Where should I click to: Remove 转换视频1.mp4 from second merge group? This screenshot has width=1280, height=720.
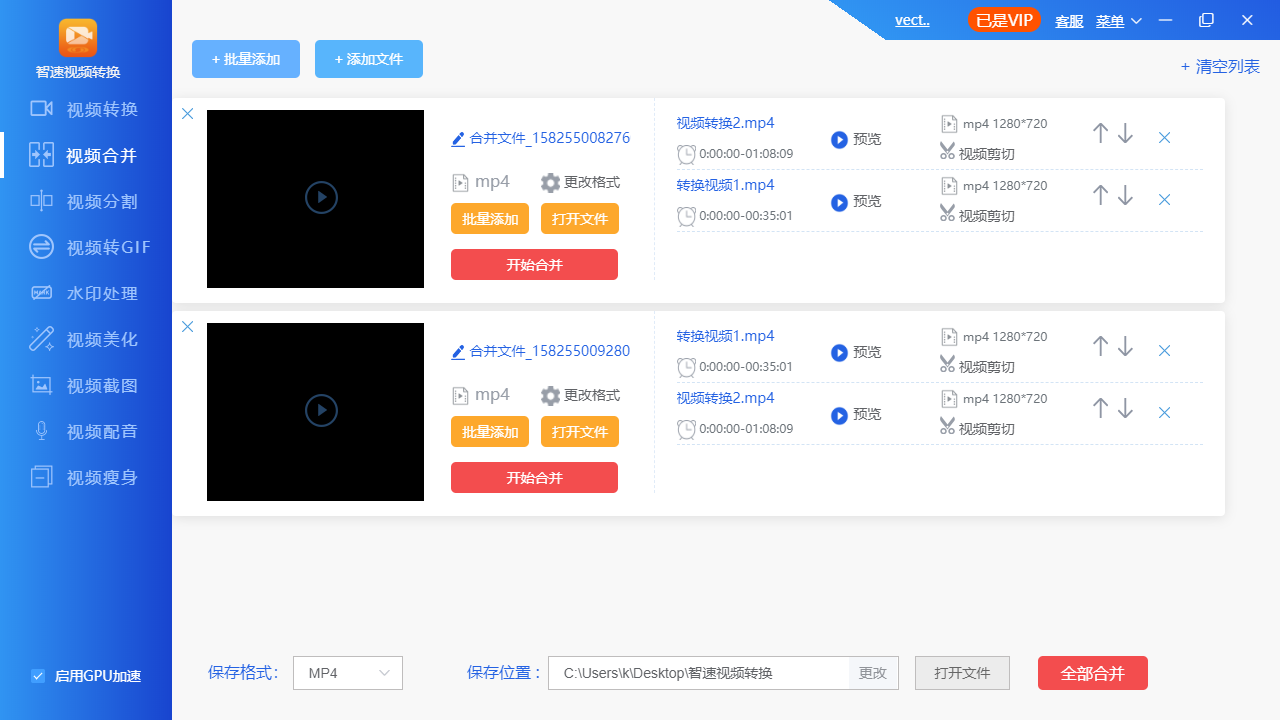(1164, 351)
